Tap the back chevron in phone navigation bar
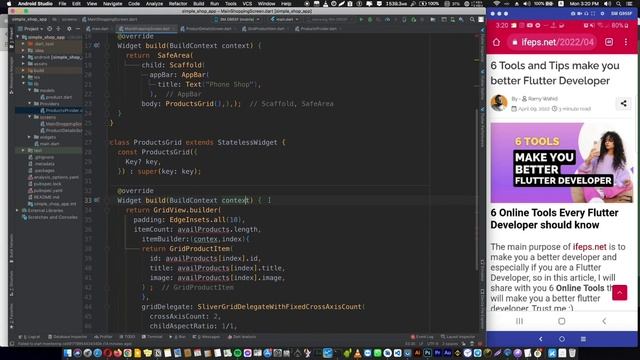This screenshot has width=640, height=360. point(604,321)
